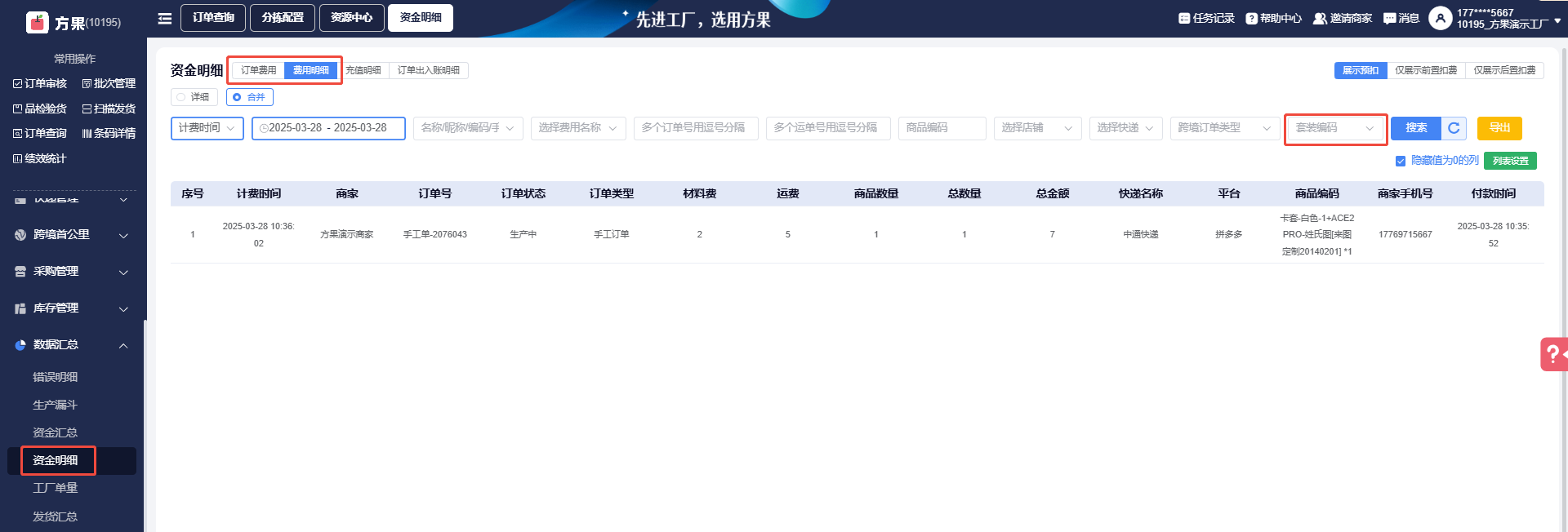This screenshot has width=1568, height=532.
Task: Open the 选择店铺 dropdown
Action: (x=1038, y=128)
